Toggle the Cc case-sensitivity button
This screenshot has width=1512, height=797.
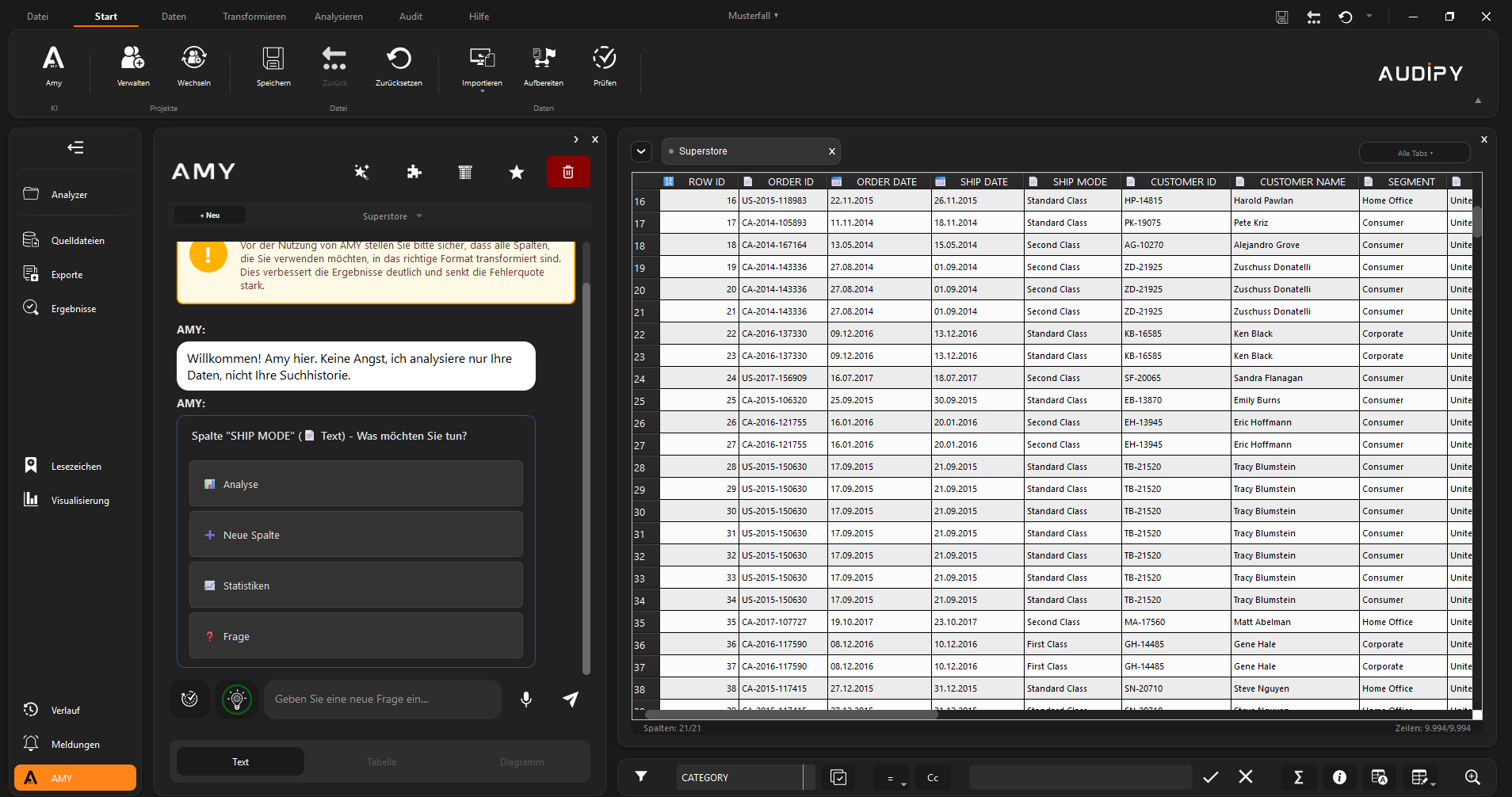[933, 778]
